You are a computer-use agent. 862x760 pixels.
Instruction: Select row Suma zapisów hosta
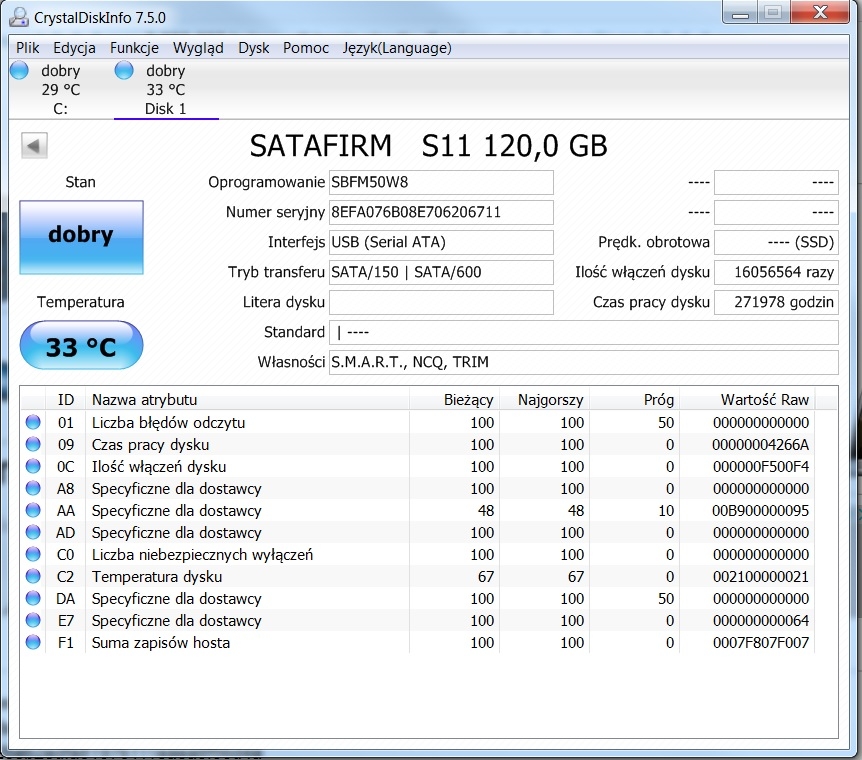(x=418, y=642)
